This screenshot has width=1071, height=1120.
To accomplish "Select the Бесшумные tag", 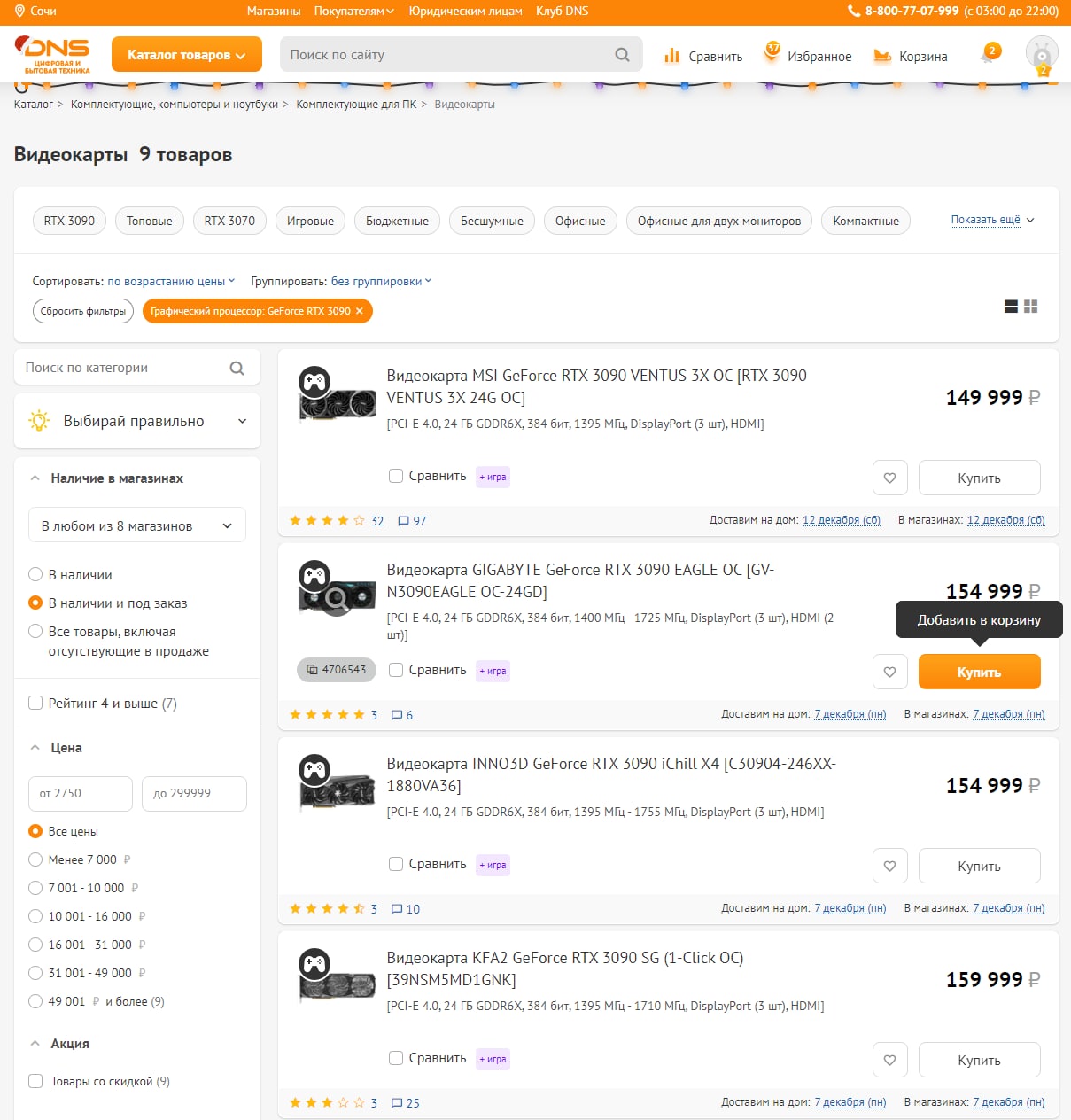I will coord(492,221).
